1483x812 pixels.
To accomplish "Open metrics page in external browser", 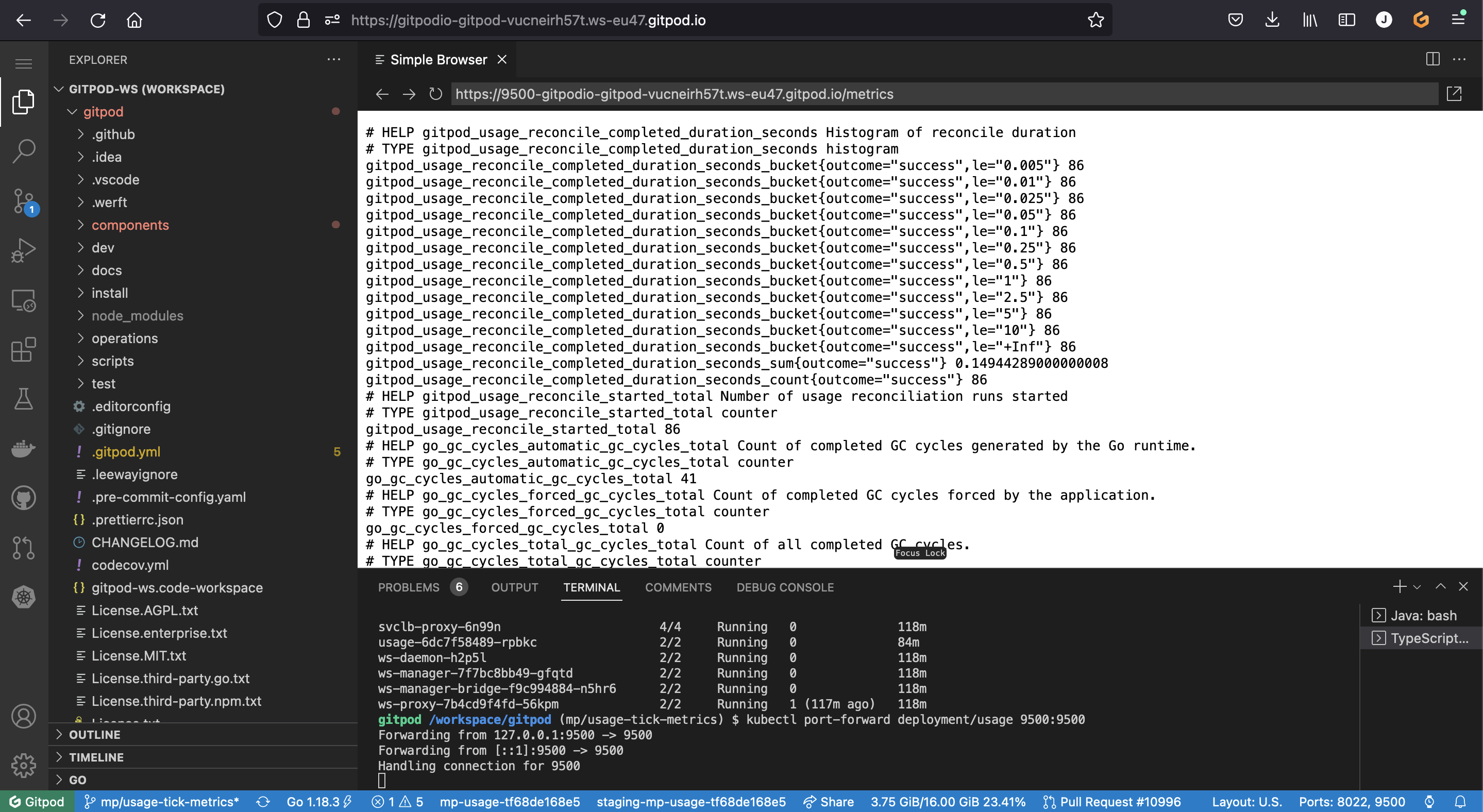I will click(1454, 94).
